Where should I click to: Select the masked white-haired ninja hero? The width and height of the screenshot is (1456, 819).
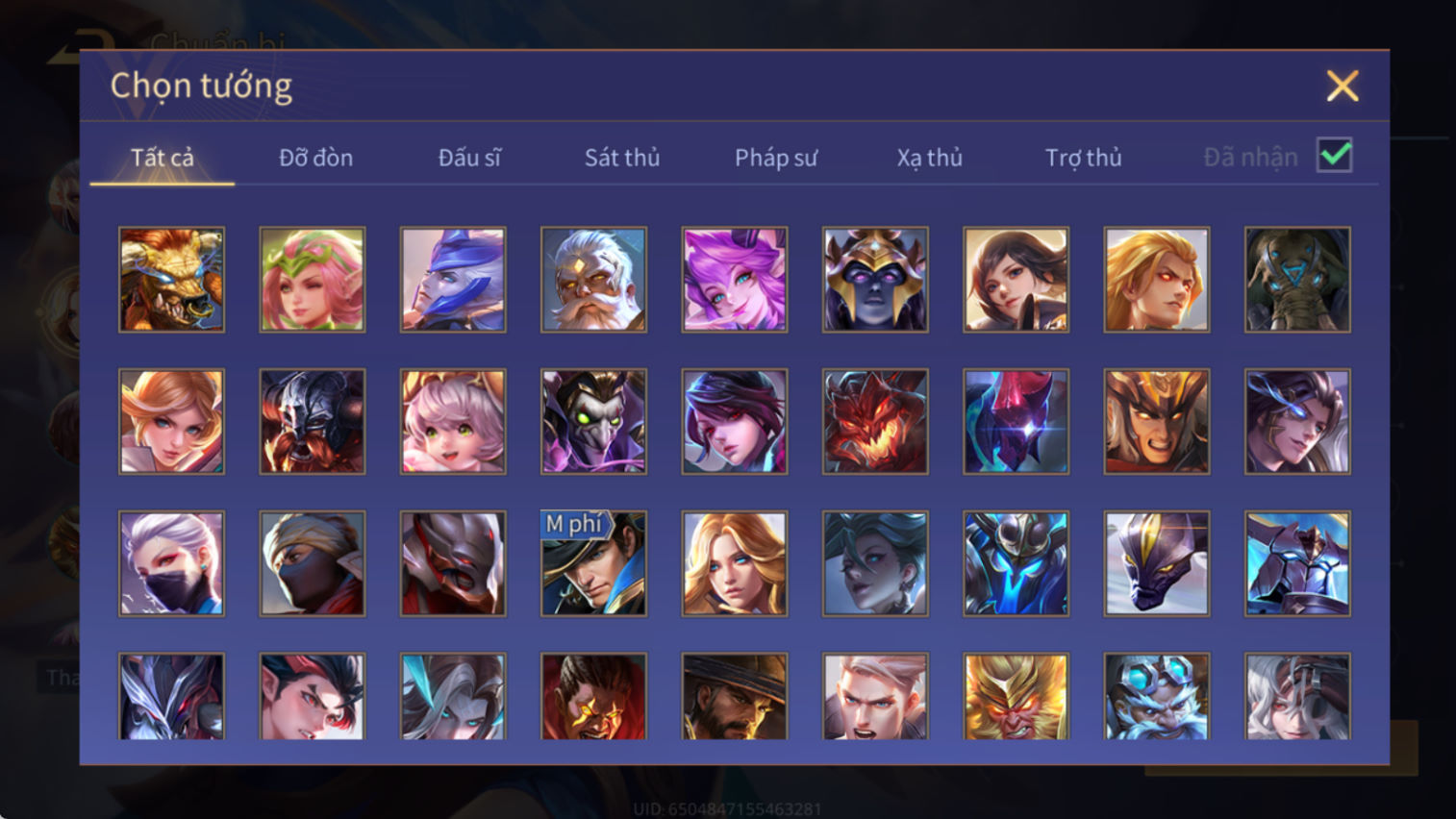click(x=171, y=563)
